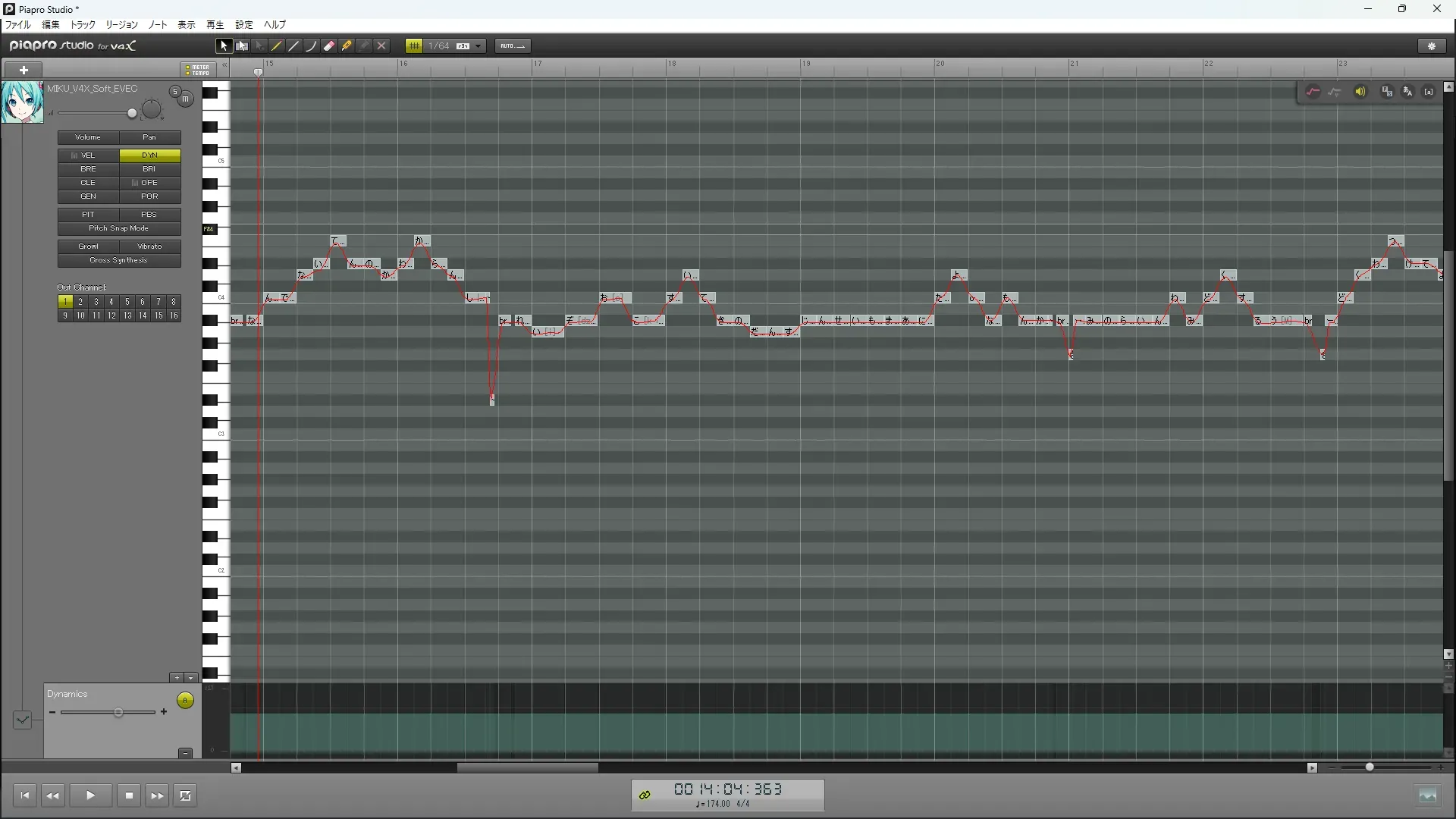This screenshot has height=819, width=1456.
Task: Select the eraser tool
Action: click(x=329, y=46)
